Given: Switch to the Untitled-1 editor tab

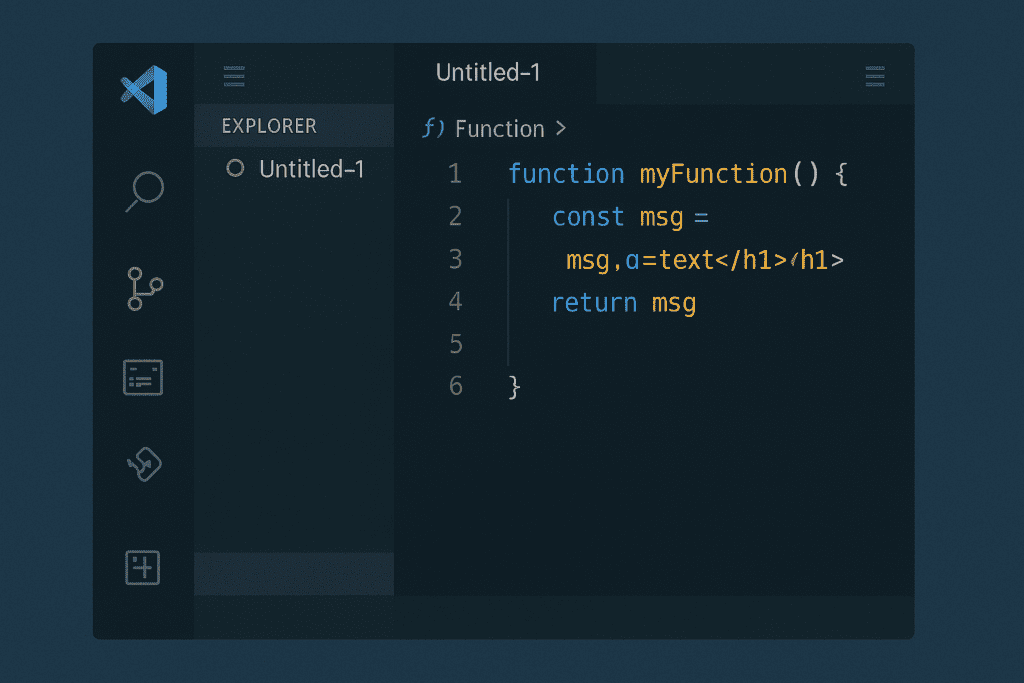Looking at the screenshot, I should click(x=488, y=72).
